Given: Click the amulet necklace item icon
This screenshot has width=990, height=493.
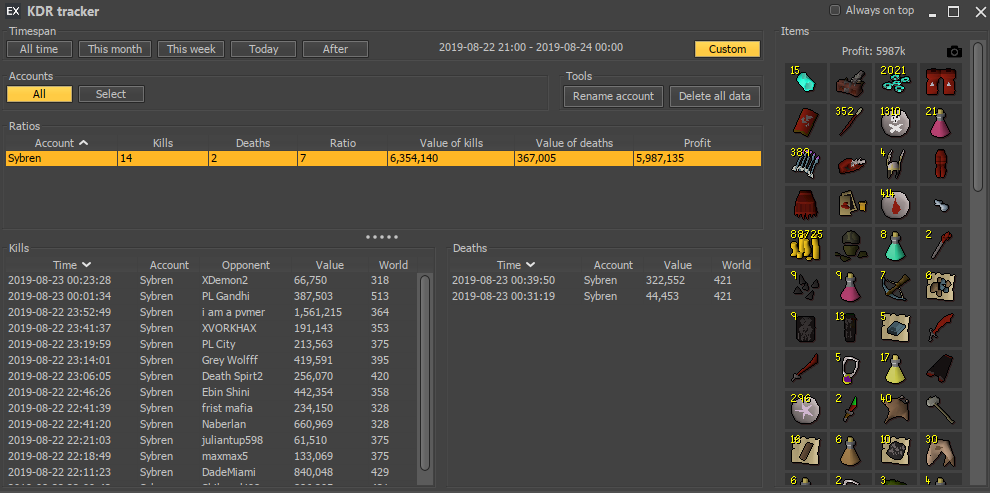Looking at the screenshot, I should point(851,367).
